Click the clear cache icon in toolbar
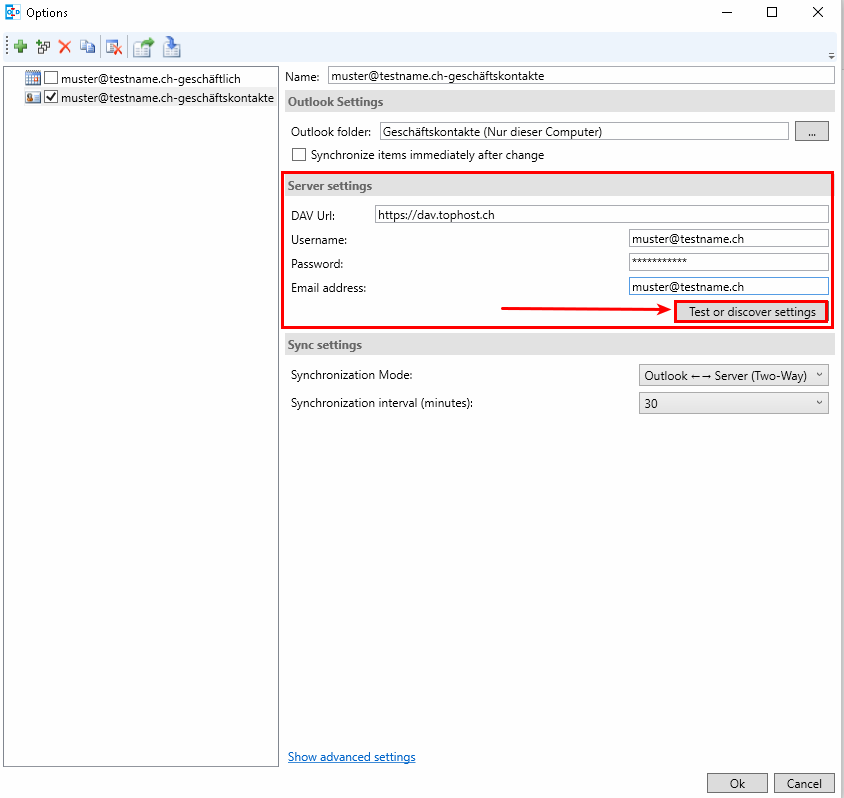Screen dimensions: 844x798 pos(114,46)
